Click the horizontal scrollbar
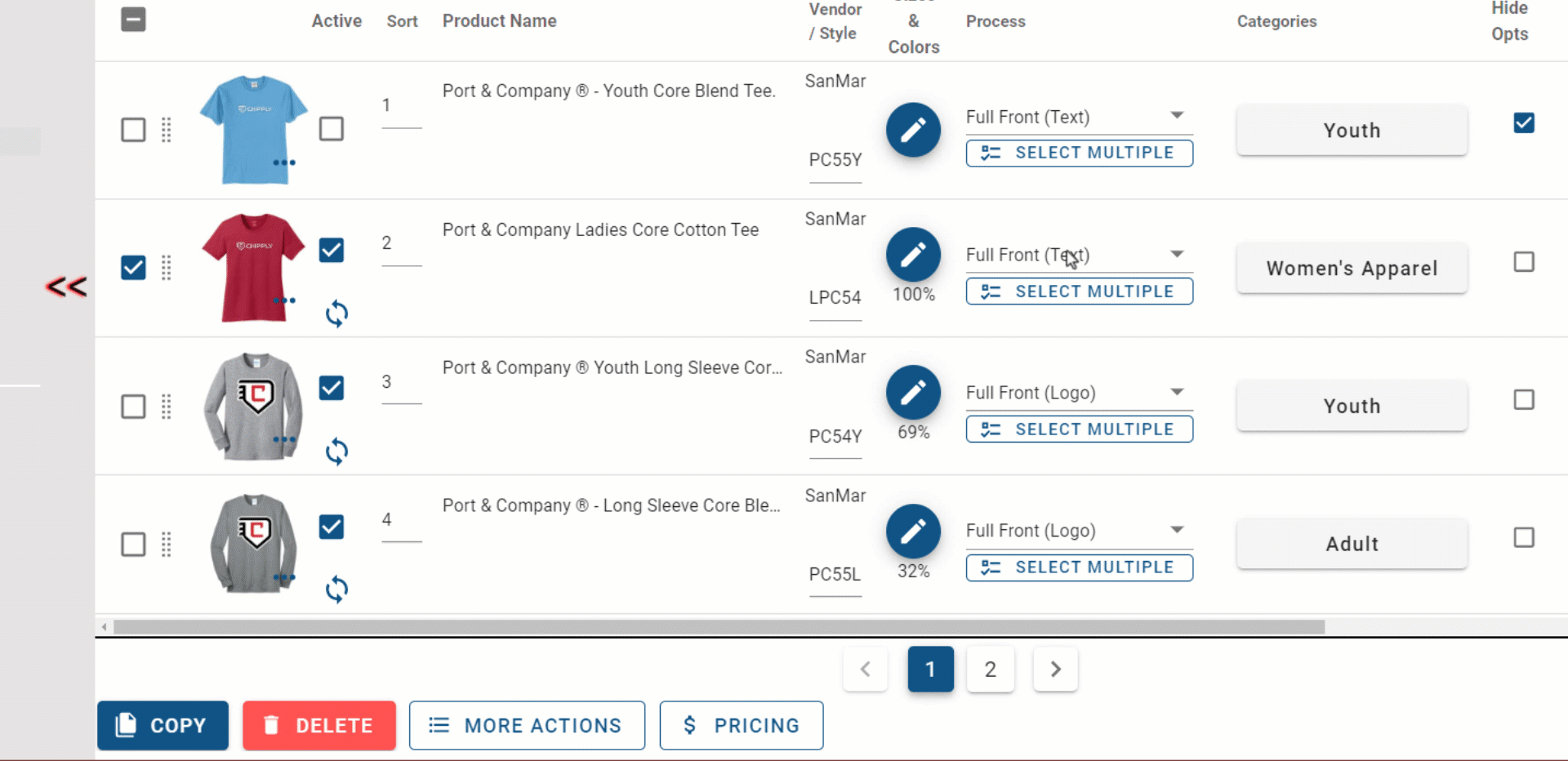The width and height of the screenshot is (1568, 761). tap(719, 627)
